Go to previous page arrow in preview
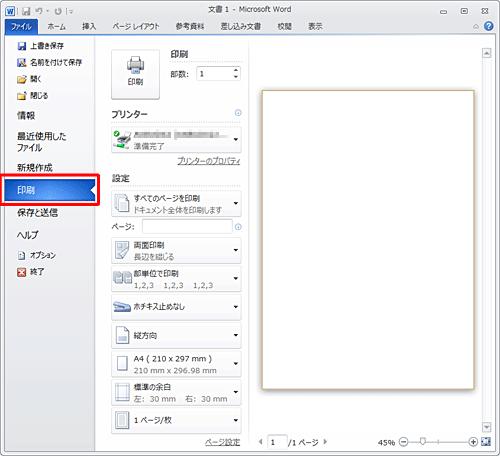The width and height of the screenshot is (500, 456). tap(261, 442)
